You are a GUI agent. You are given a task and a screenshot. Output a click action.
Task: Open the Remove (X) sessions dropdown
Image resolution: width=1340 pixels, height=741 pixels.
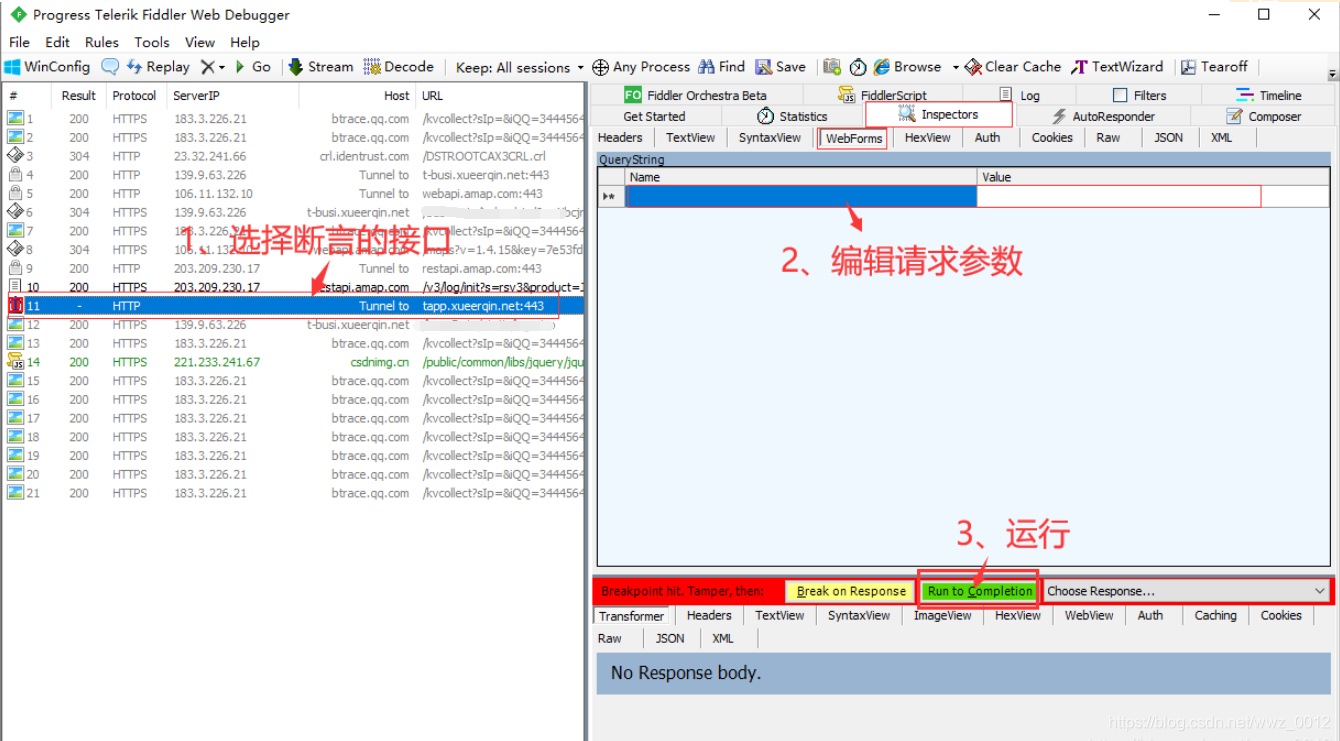tap(212, 67)
